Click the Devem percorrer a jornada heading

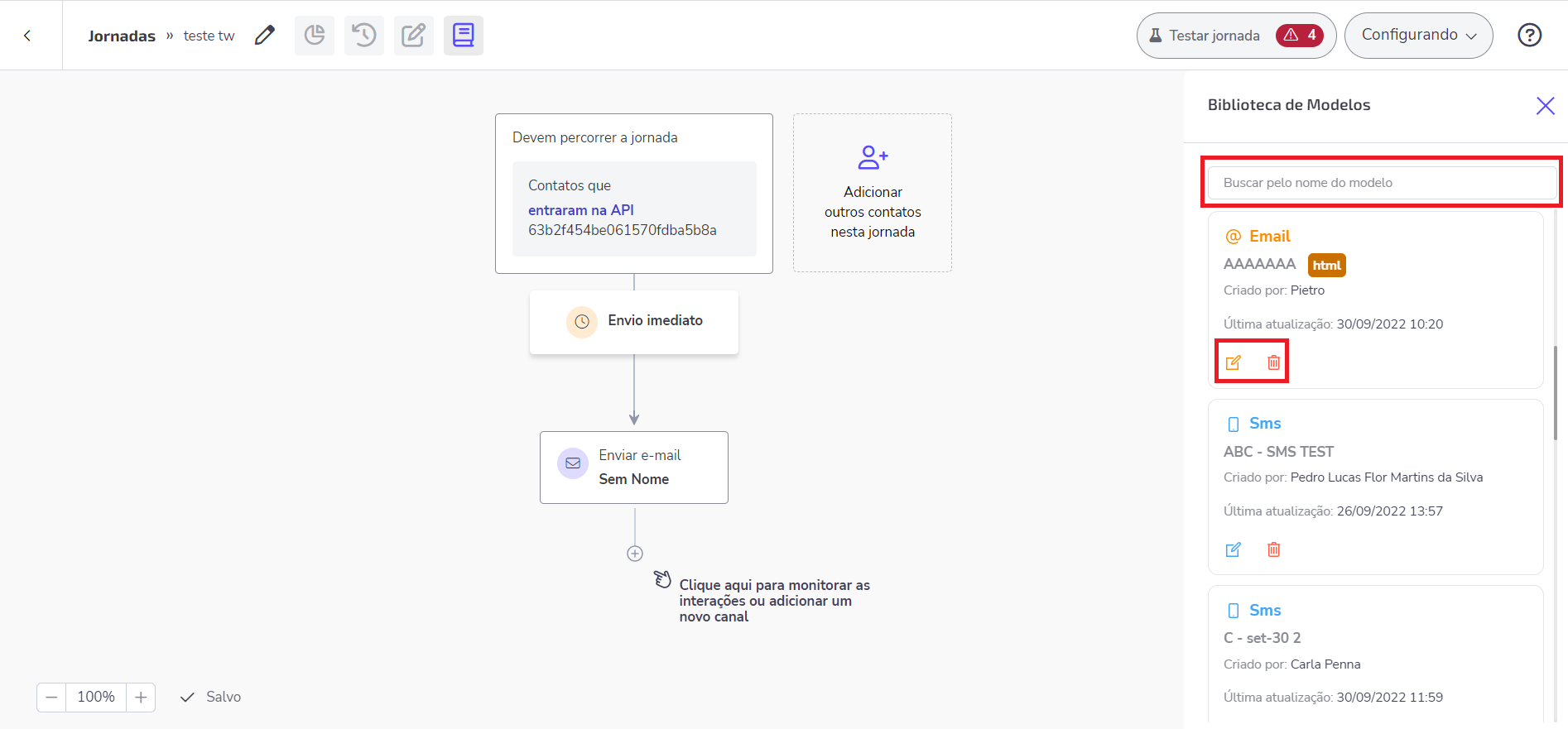(x=594, y=137)
